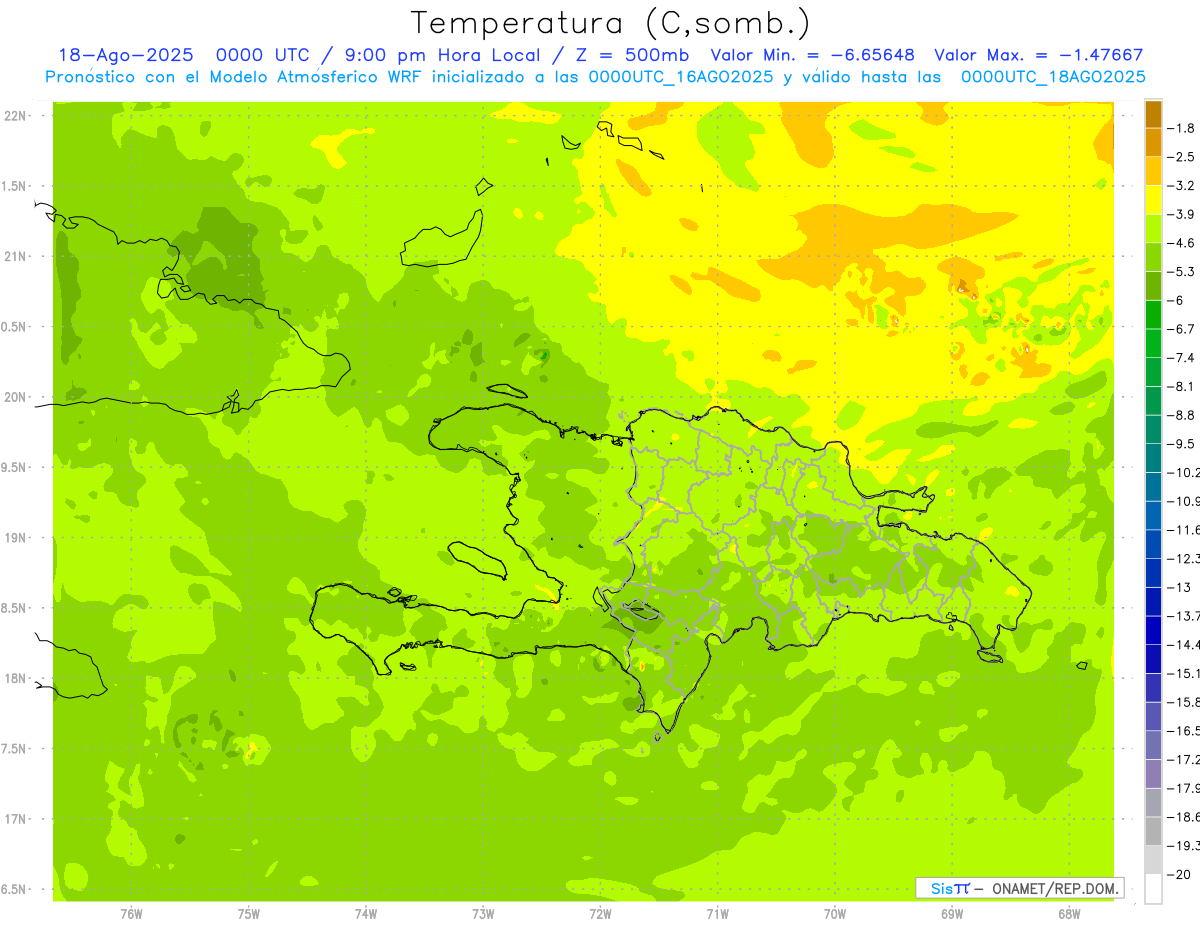Click the "0000UTC_16AGO2025" initialization time text

681,77
